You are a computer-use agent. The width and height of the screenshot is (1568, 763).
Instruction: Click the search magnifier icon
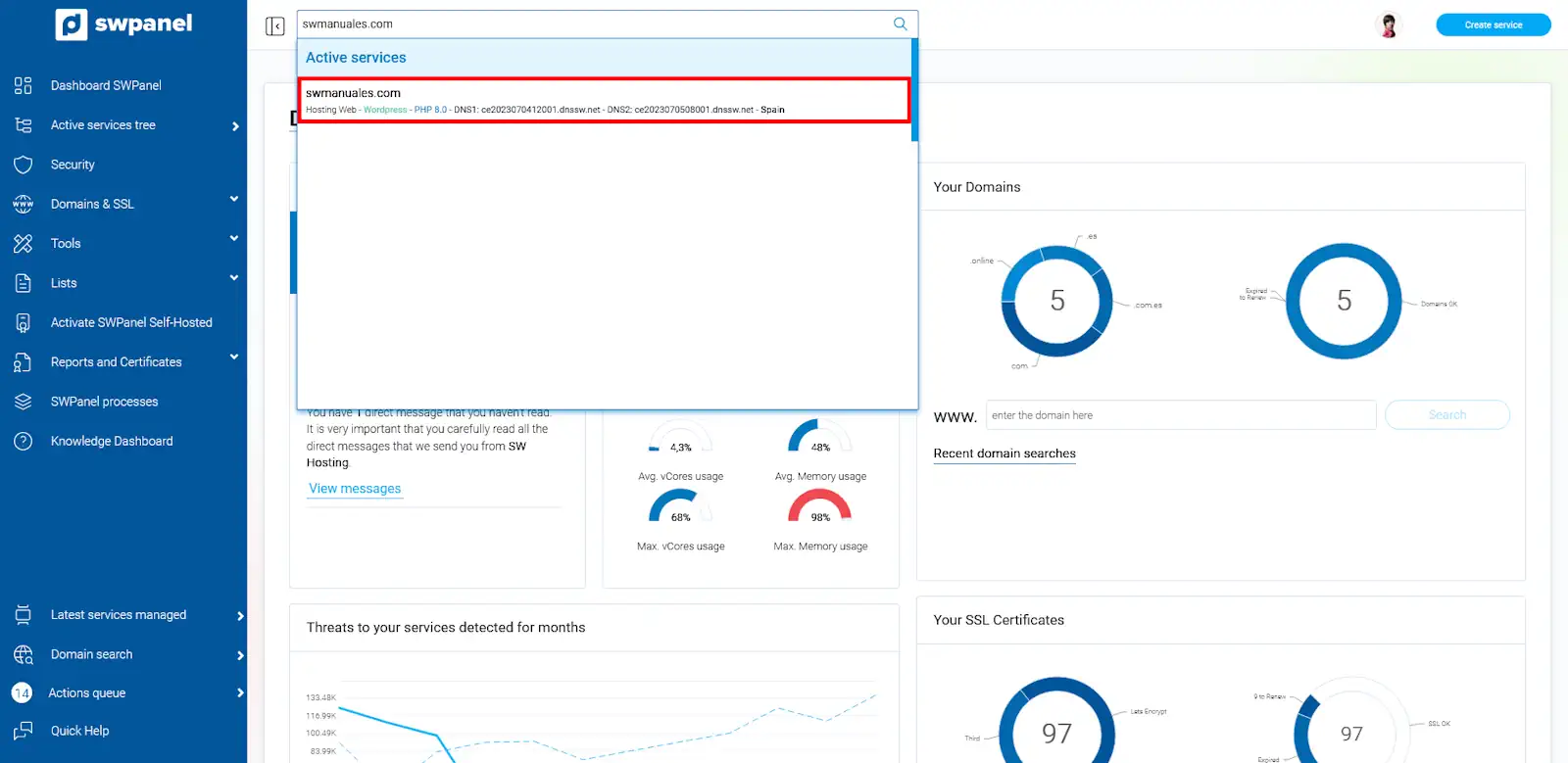[x=900, y=24]
